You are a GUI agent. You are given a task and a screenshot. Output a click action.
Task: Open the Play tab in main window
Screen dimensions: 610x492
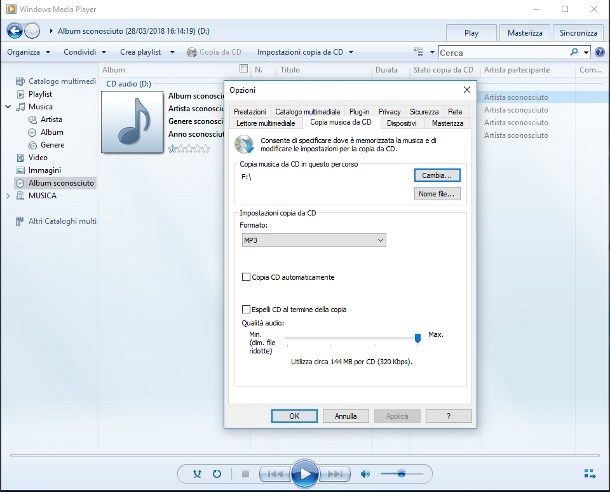click(471, 33)
